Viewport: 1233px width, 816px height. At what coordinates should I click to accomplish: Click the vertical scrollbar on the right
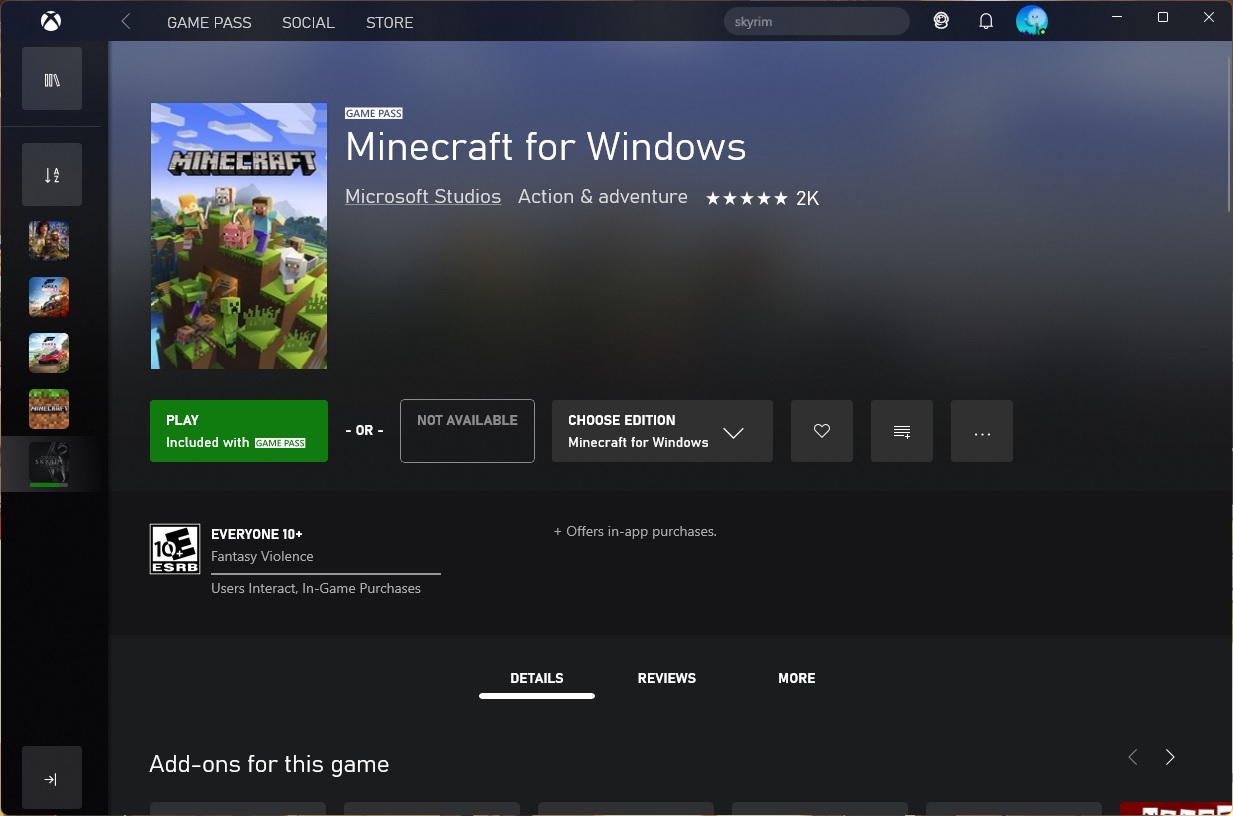tap(1229, 134)
